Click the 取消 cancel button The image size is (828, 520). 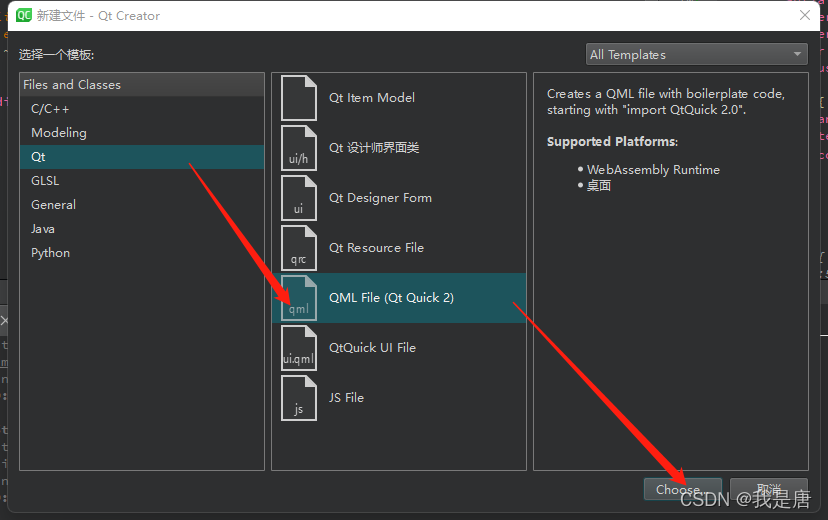click(x=769, y=489)
